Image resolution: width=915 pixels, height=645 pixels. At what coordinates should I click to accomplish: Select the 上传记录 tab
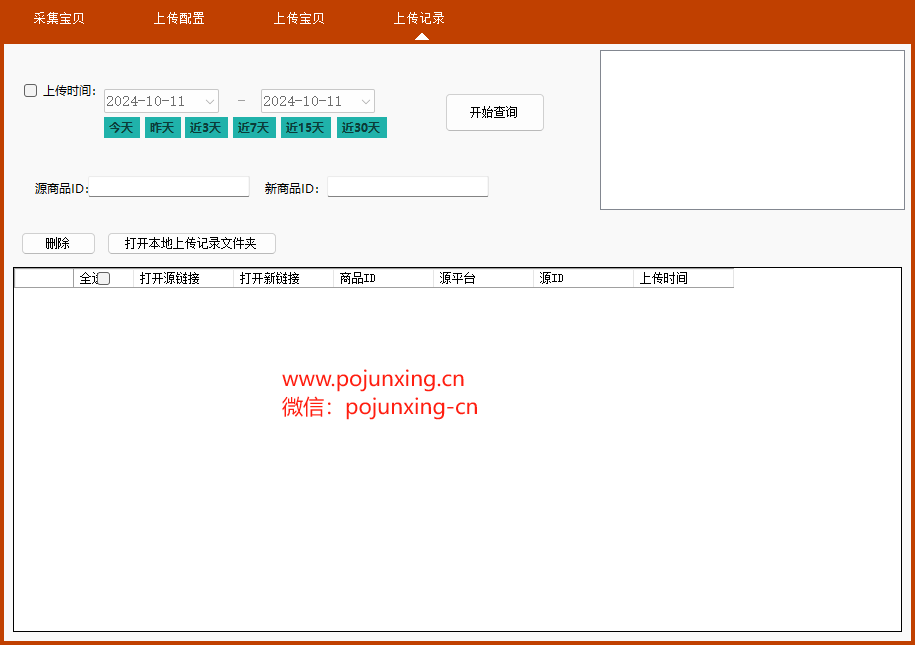[419, 19]
